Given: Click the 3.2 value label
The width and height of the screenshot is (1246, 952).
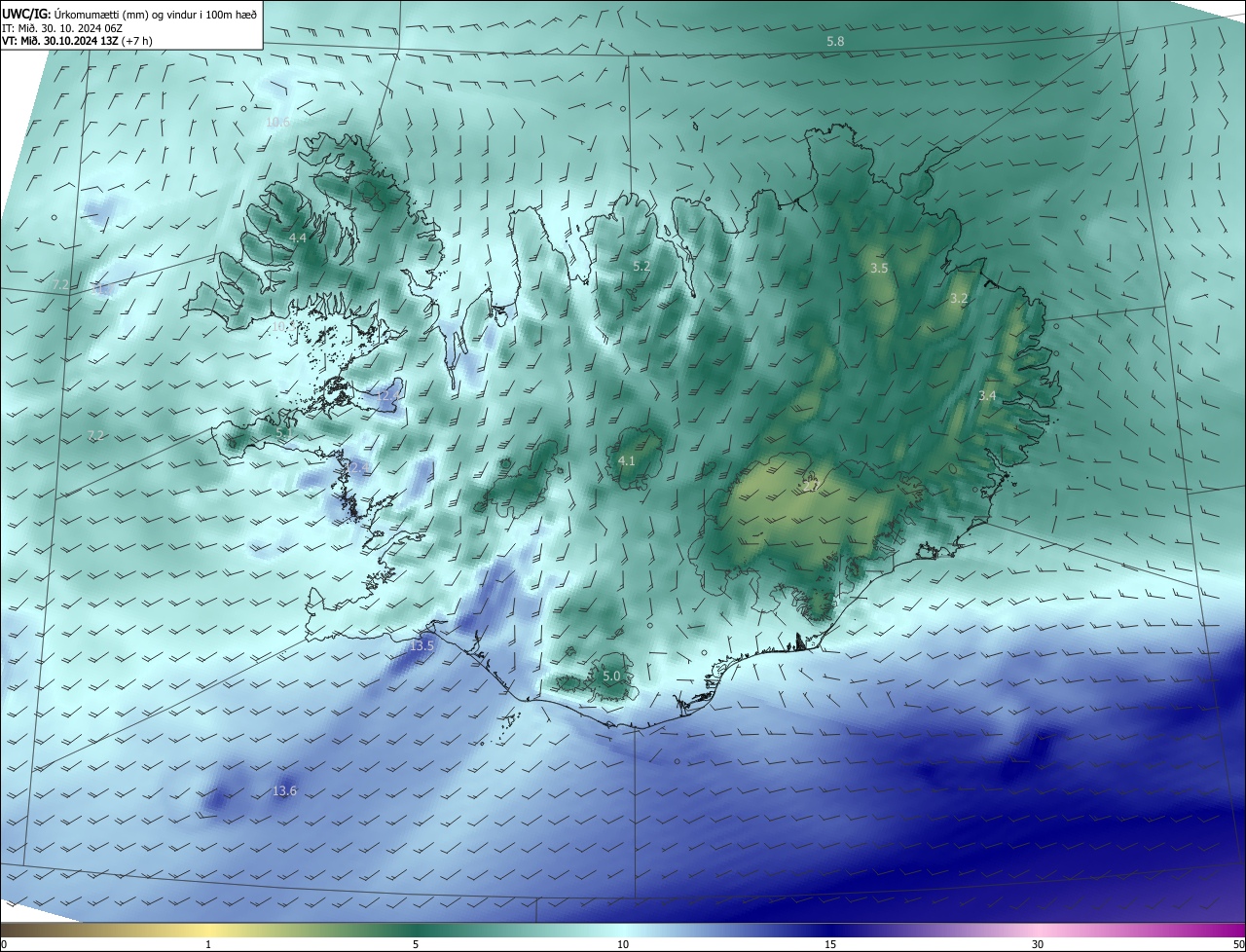Looking at the screenshot, I should [959, 298].
